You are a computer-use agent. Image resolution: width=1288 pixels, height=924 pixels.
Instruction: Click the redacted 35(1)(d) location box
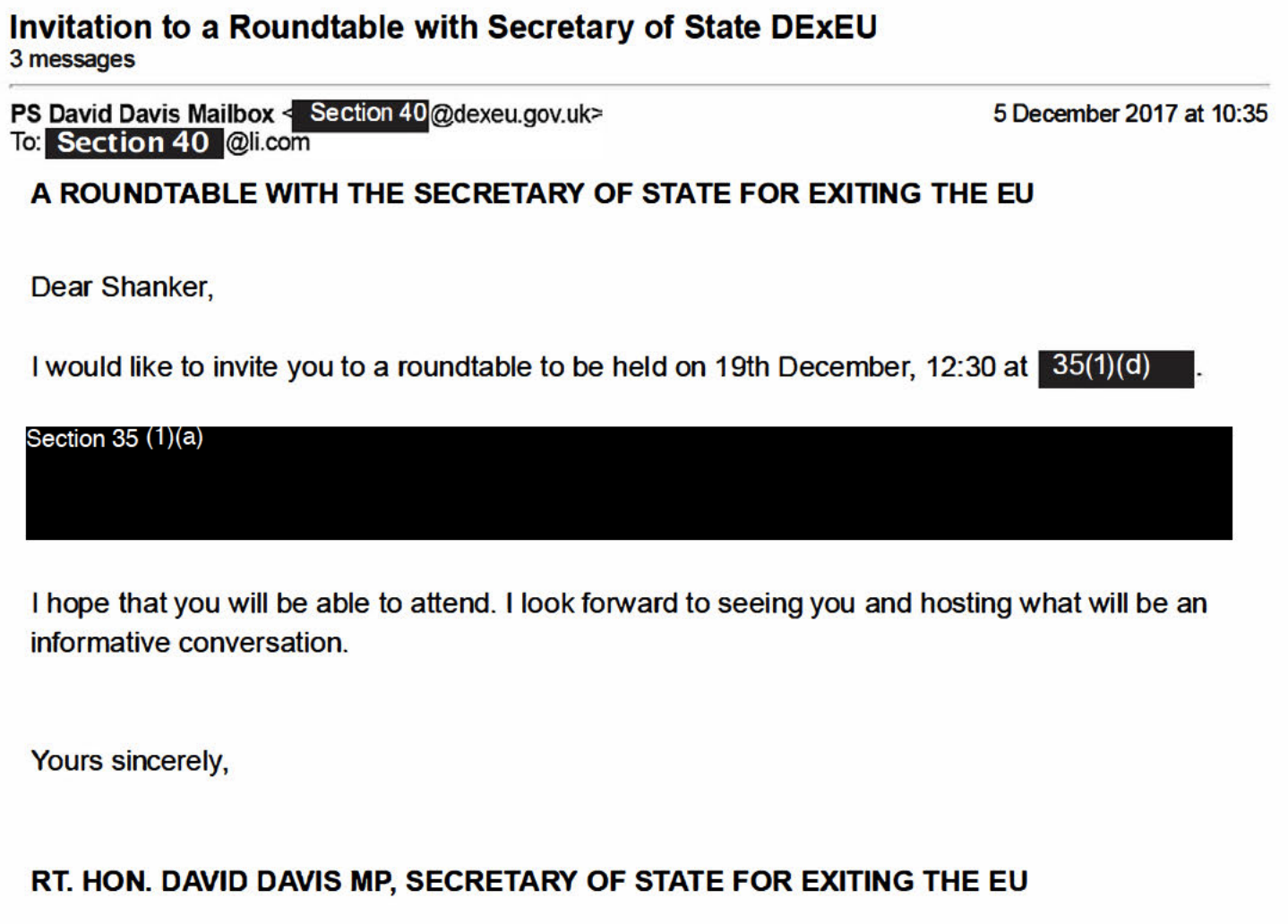(1115, 367)
